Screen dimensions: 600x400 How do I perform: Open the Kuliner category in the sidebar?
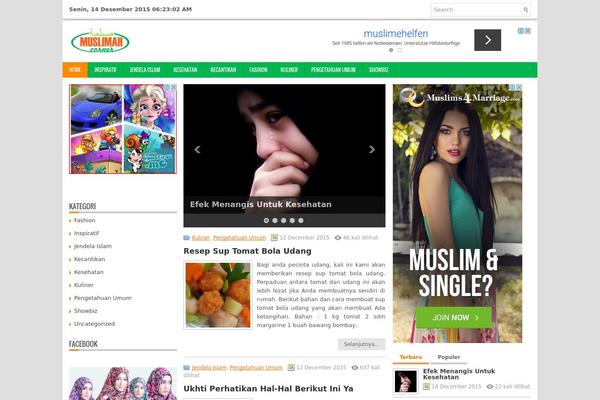pos(83,285)
